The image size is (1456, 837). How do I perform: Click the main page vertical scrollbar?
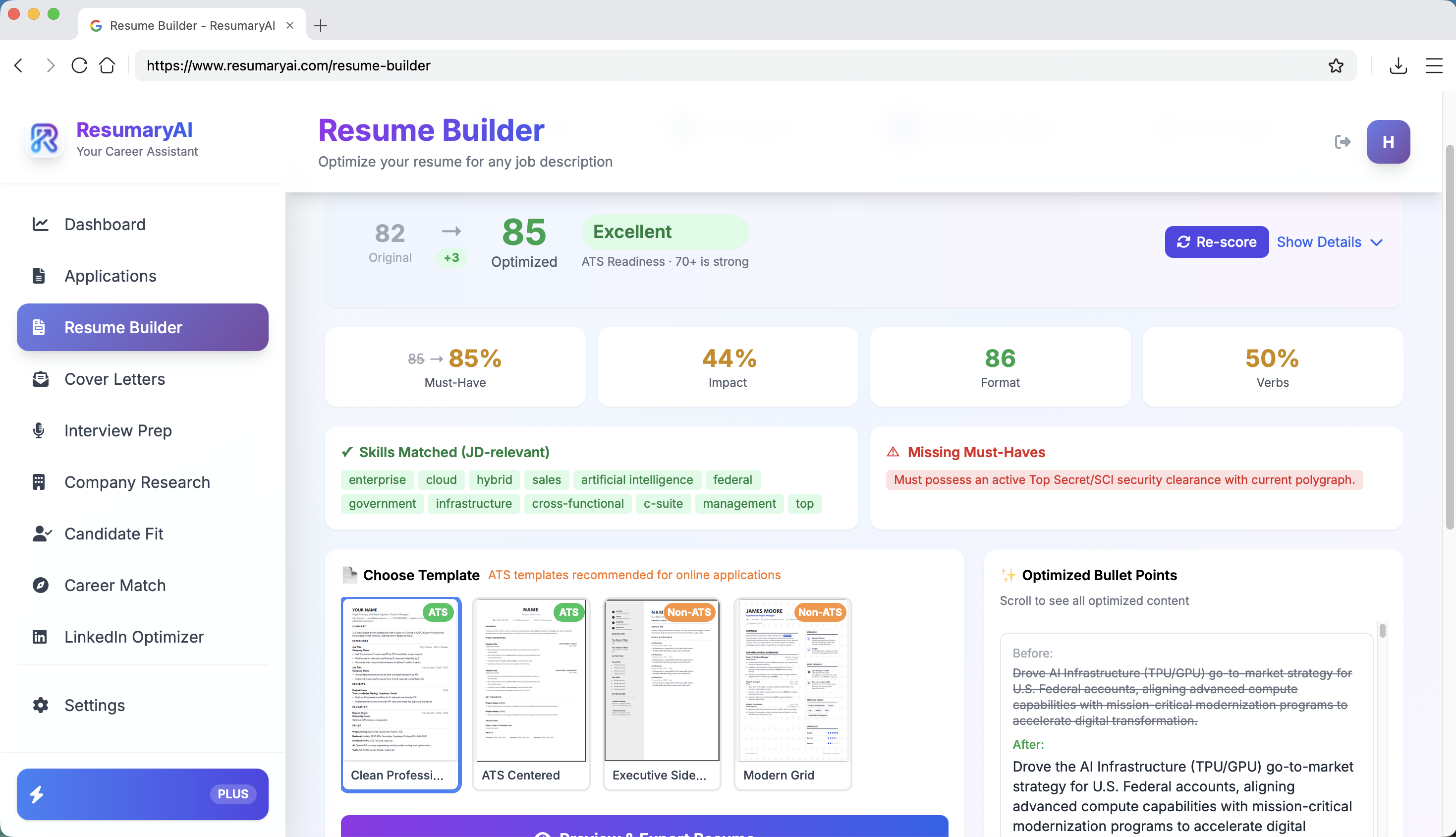click(x=1450, y=337)
